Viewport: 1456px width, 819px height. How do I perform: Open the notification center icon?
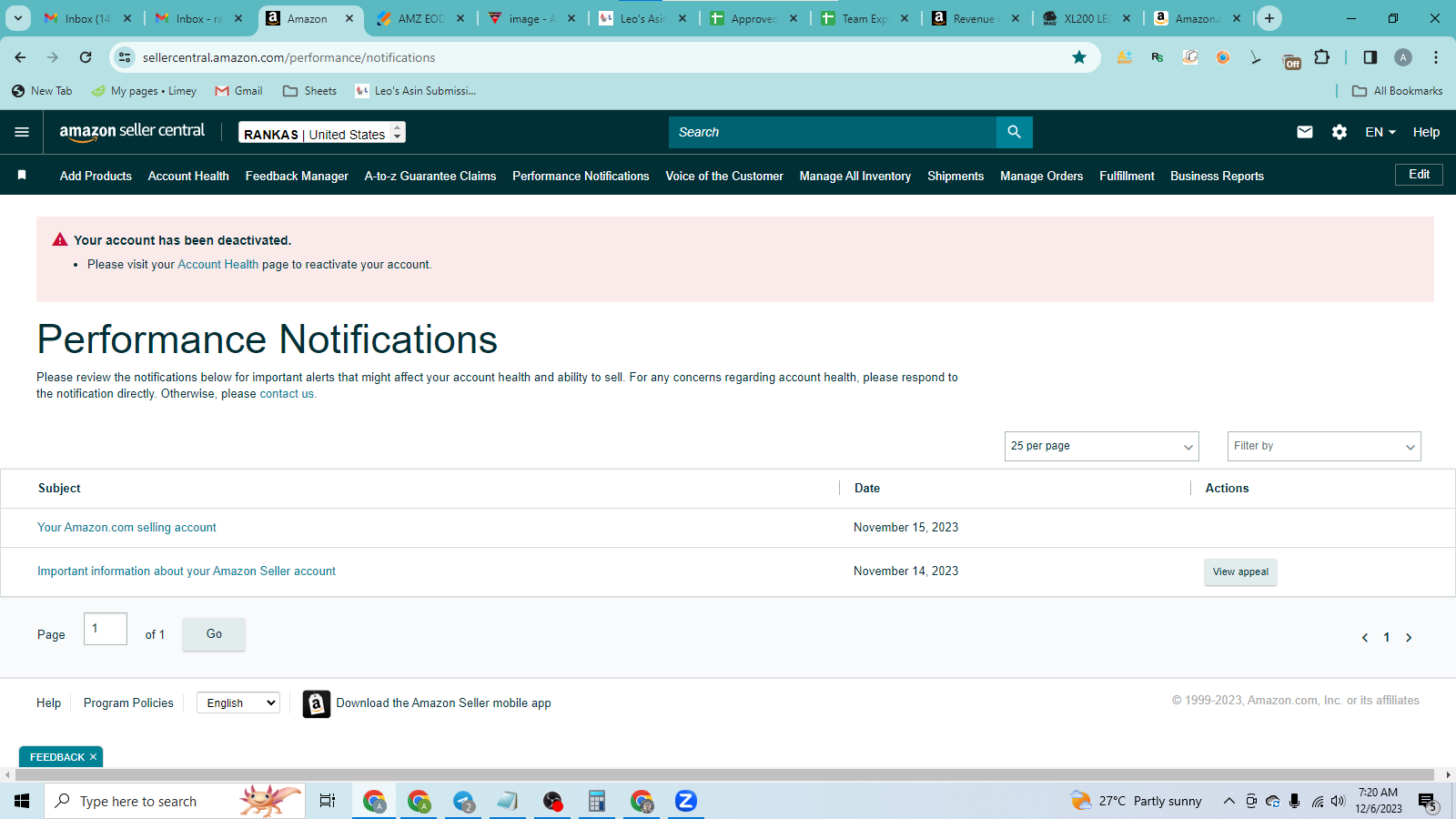(x=1427, y=802)
